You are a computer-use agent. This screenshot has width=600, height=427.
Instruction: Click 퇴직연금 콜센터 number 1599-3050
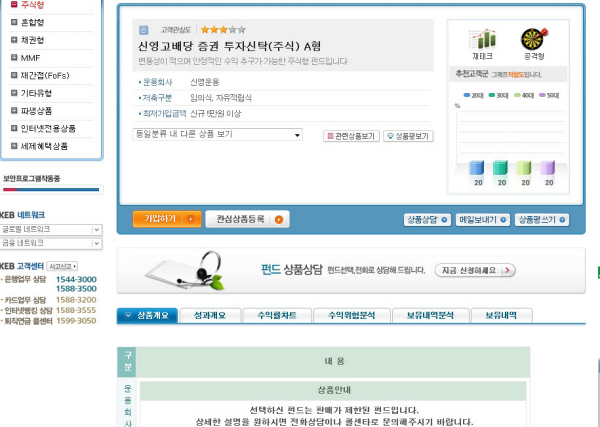tap(76, 321)
